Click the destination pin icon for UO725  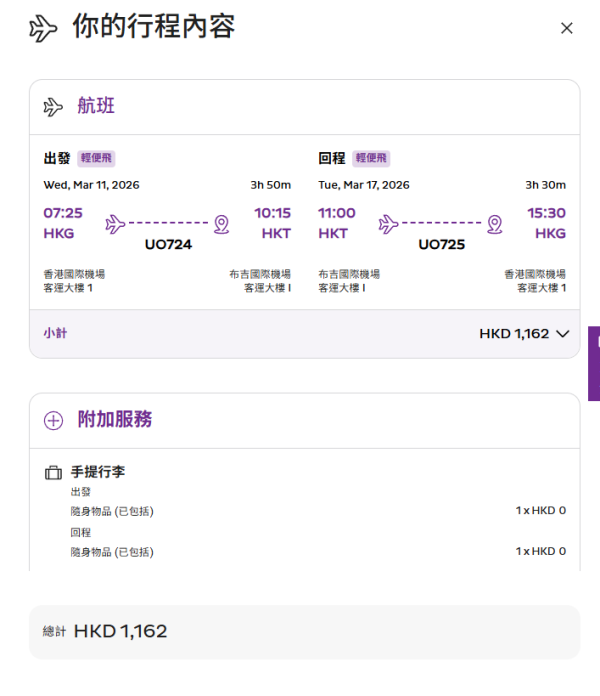pos(495,225)
